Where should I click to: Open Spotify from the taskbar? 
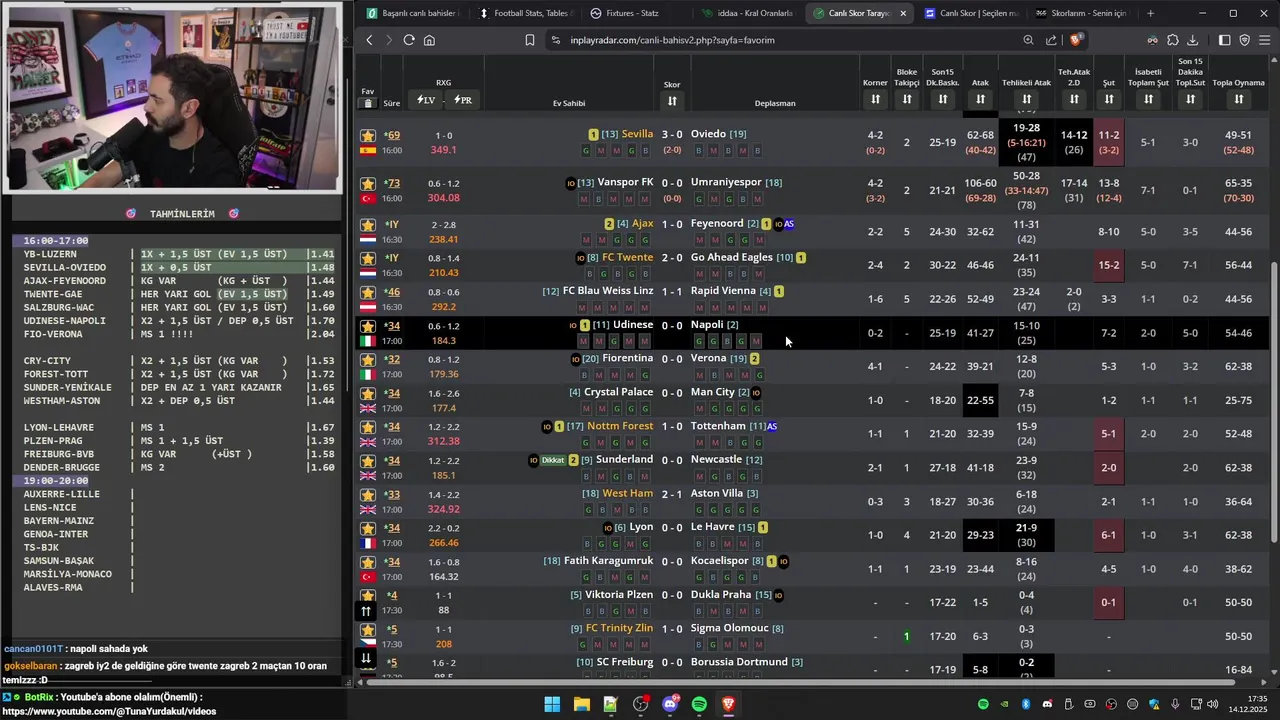[x=699, y=704]
